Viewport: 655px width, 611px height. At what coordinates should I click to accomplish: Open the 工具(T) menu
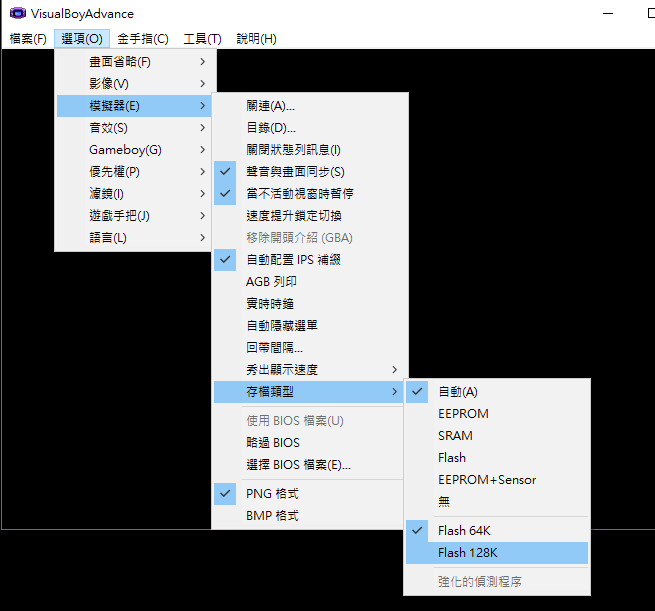(x=203, y=39)
